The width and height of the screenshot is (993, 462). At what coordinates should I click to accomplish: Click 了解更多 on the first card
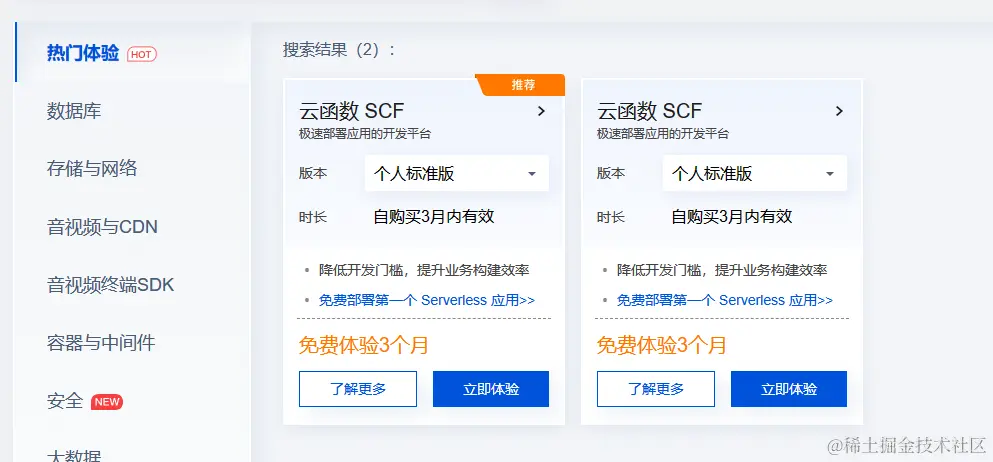[358, 389]
